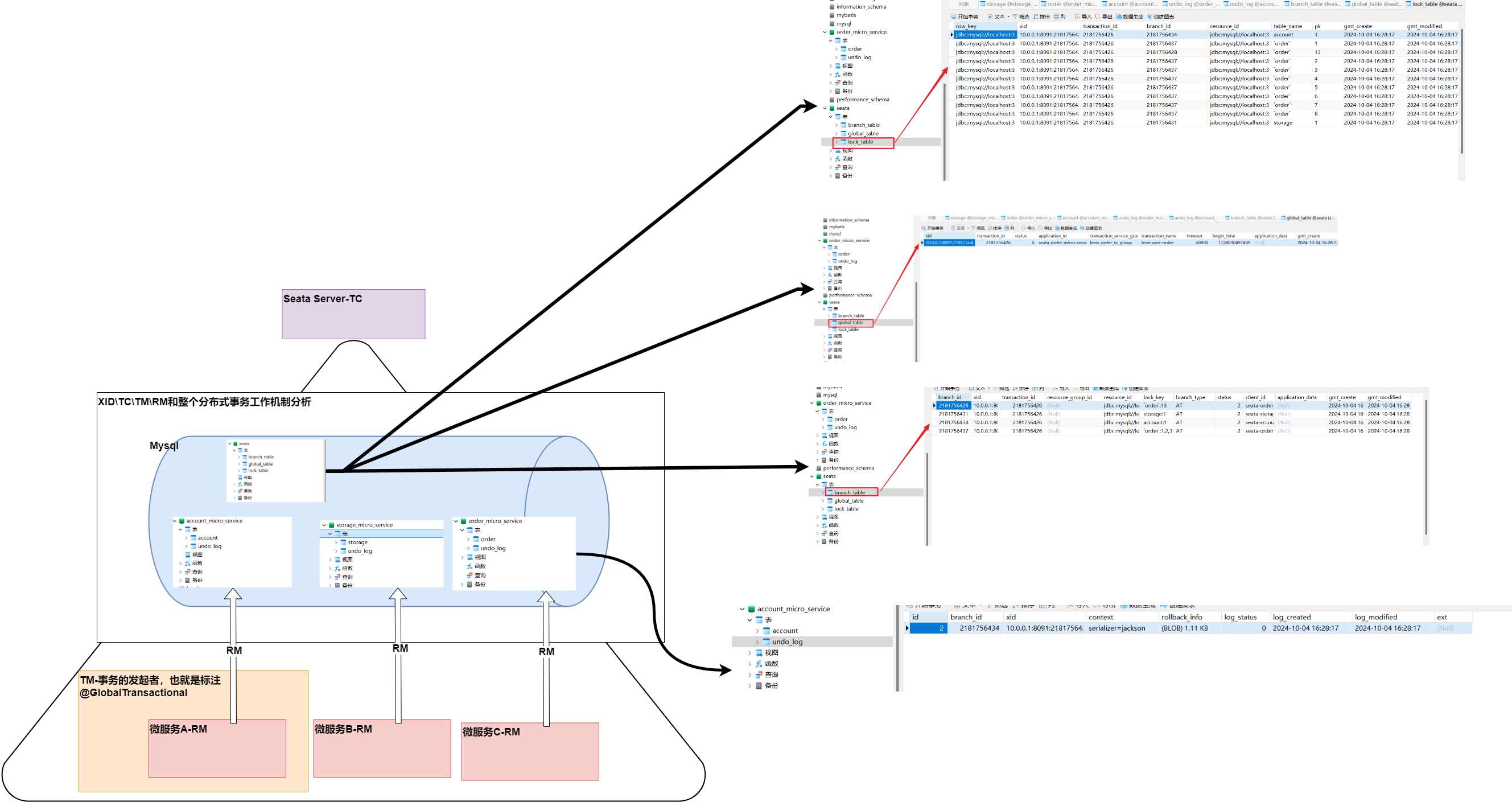
Task: Click 筛选 filter icon above row_key column grid
Action: [1015, 17]
